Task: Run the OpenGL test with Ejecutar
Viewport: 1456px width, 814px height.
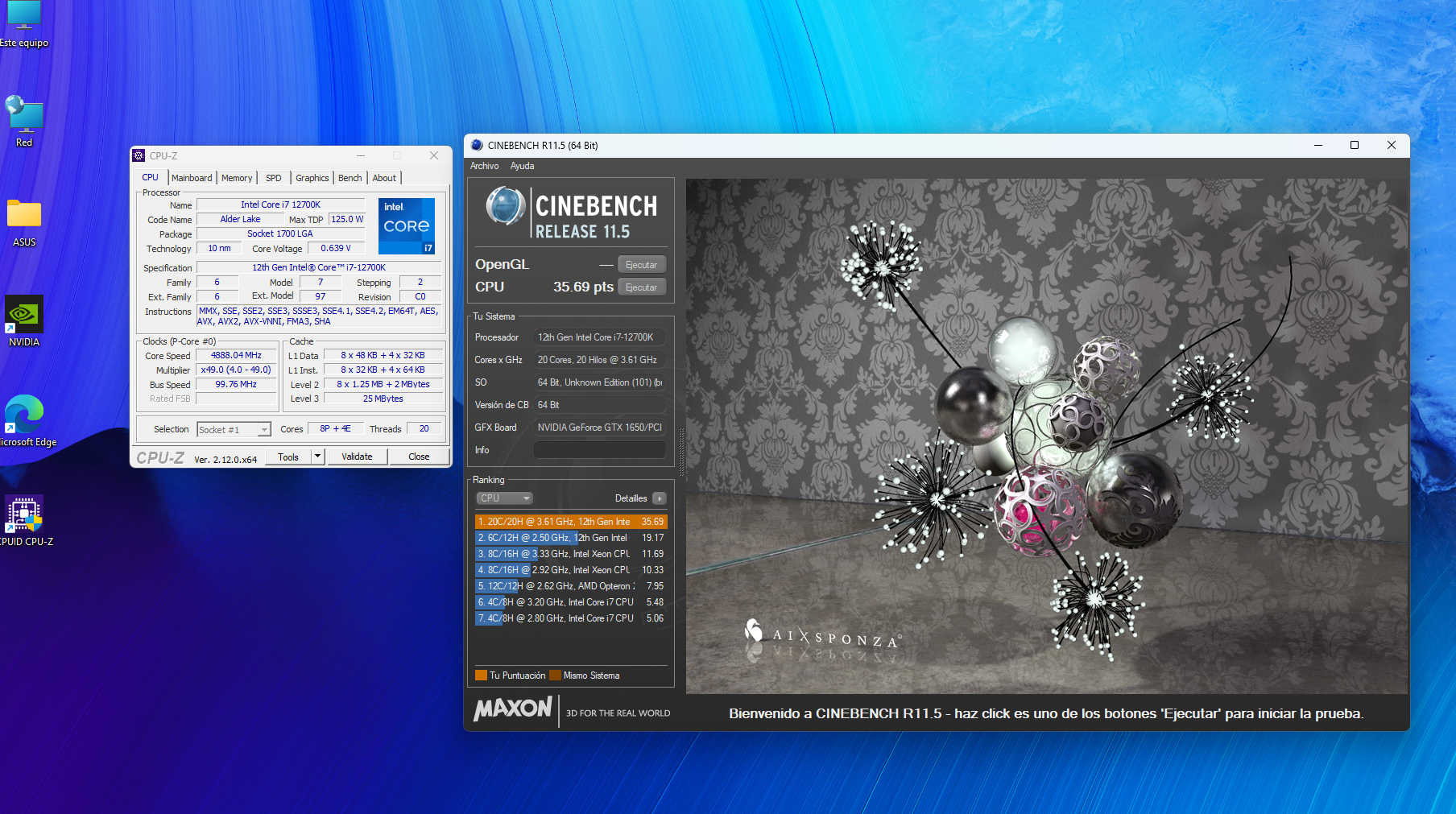Action: [641, 265]
